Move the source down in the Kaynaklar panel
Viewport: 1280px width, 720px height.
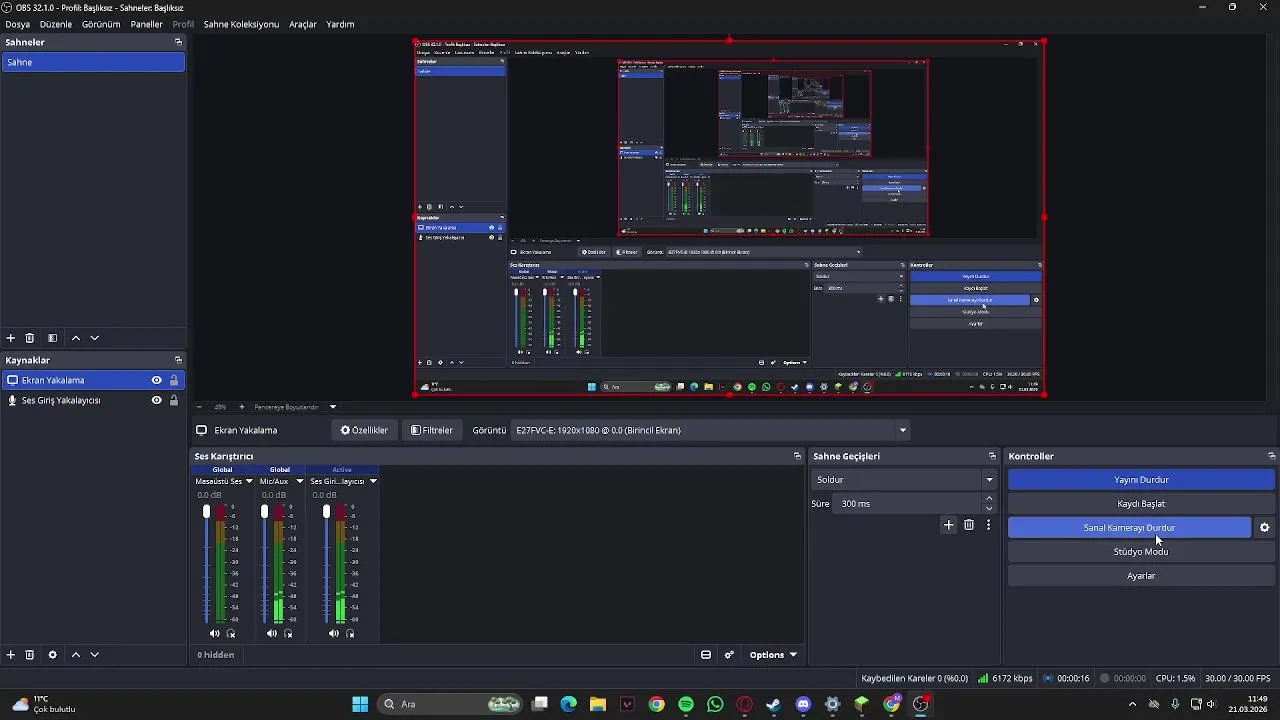point(95,655)
